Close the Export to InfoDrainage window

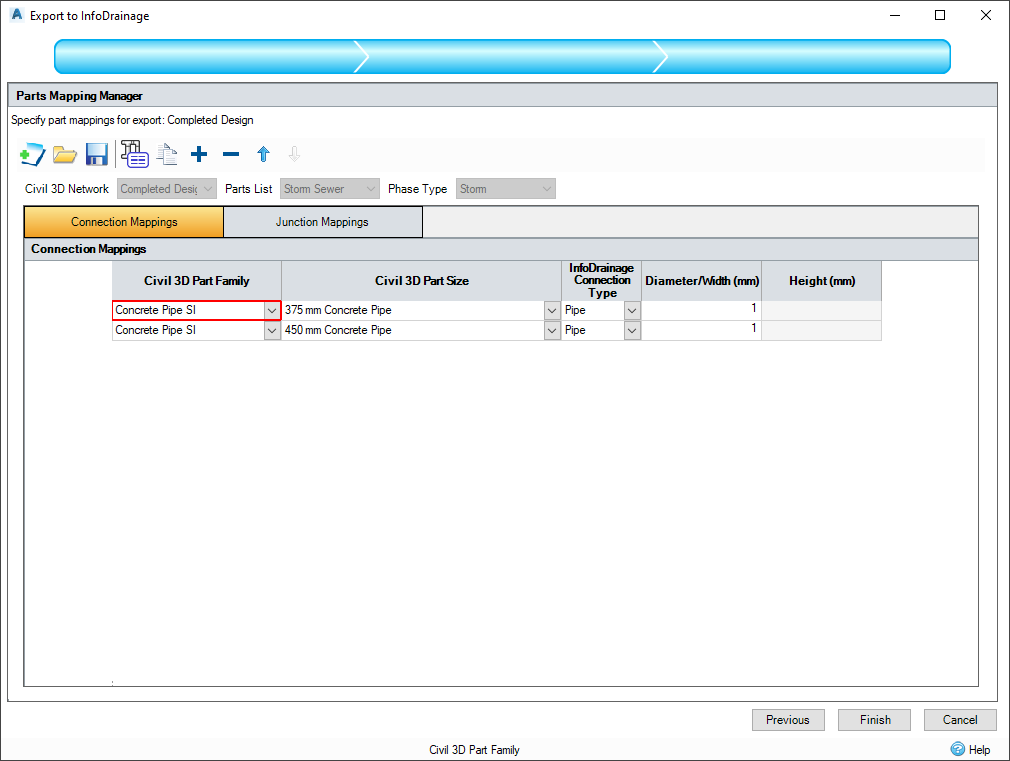(986, 15)
